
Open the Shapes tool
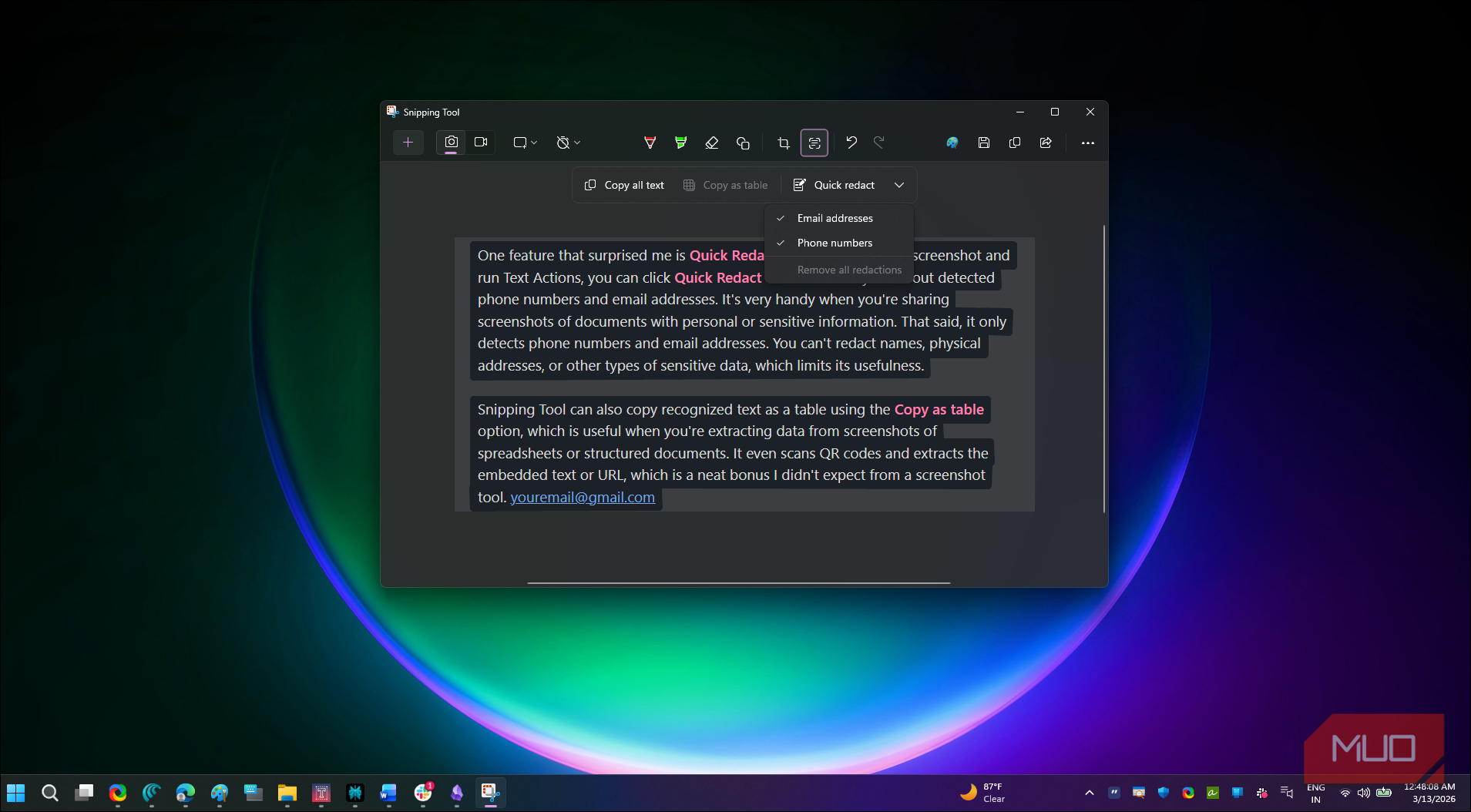pyautogui.click(x=743, y=143)
